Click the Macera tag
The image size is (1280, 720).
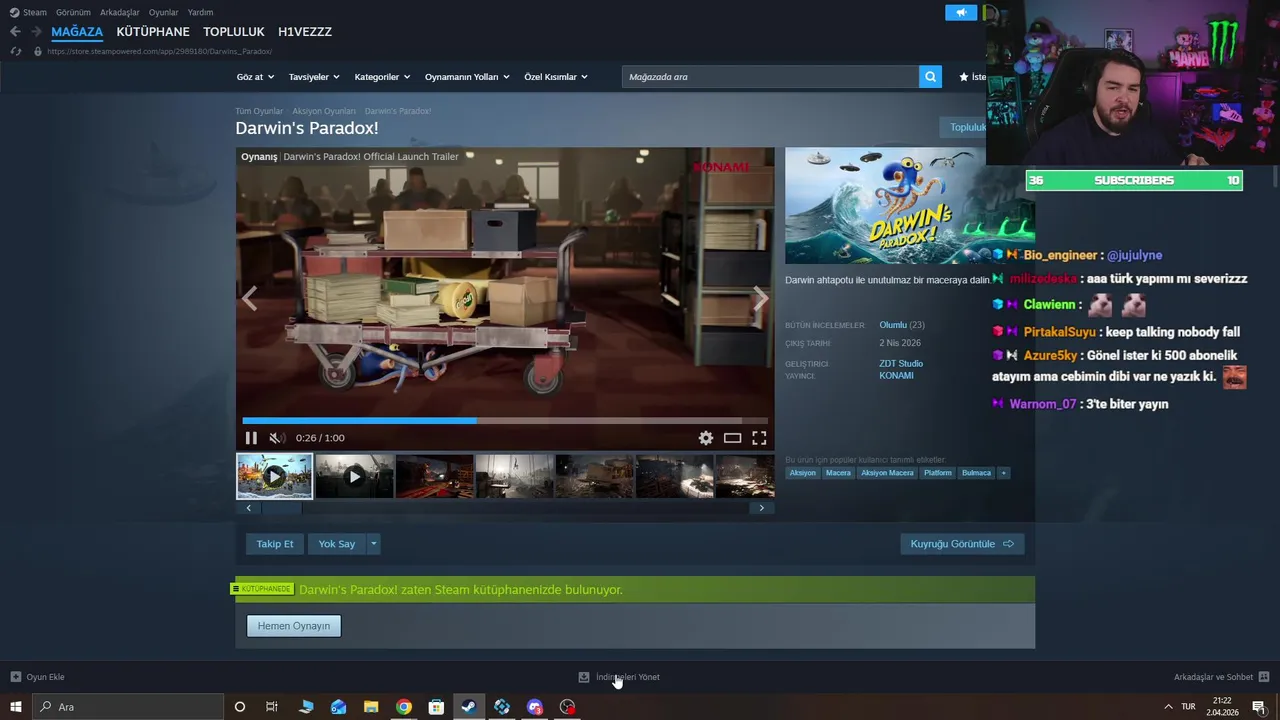tap(838, 473)
